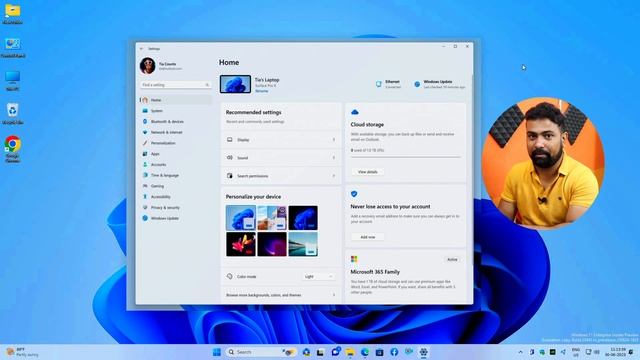
Task: Click the Settings back arrow
Action: pyautogui.click(x=142, y=49)
